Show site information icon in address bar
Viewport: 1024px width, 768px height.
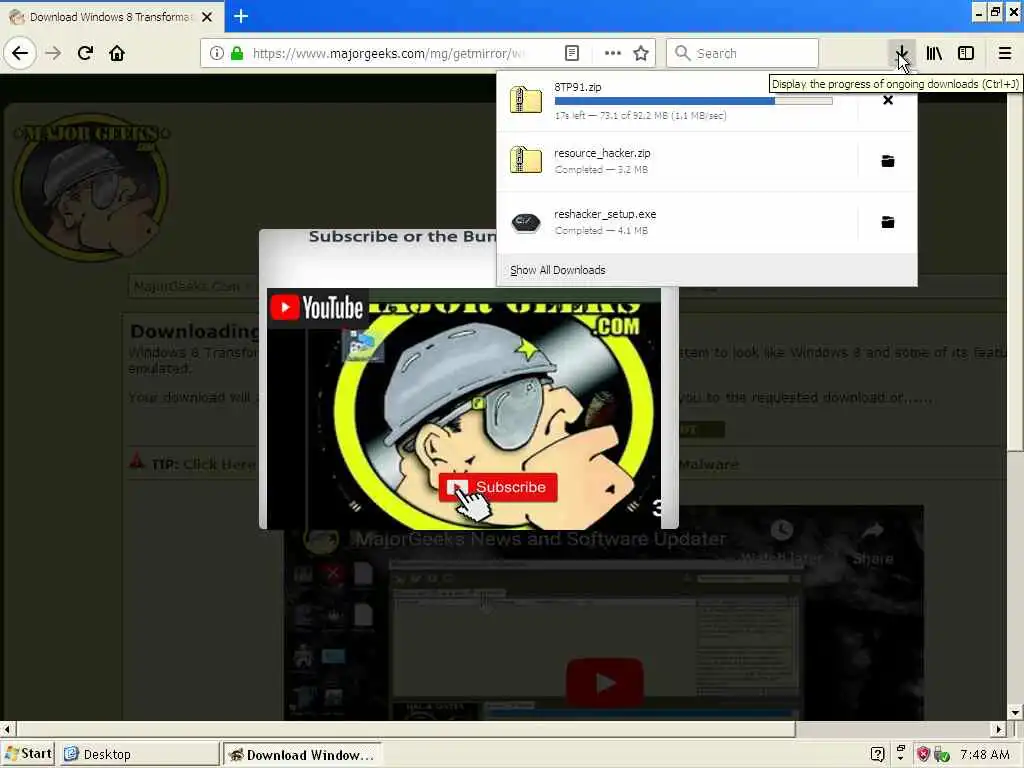[216, 53]
